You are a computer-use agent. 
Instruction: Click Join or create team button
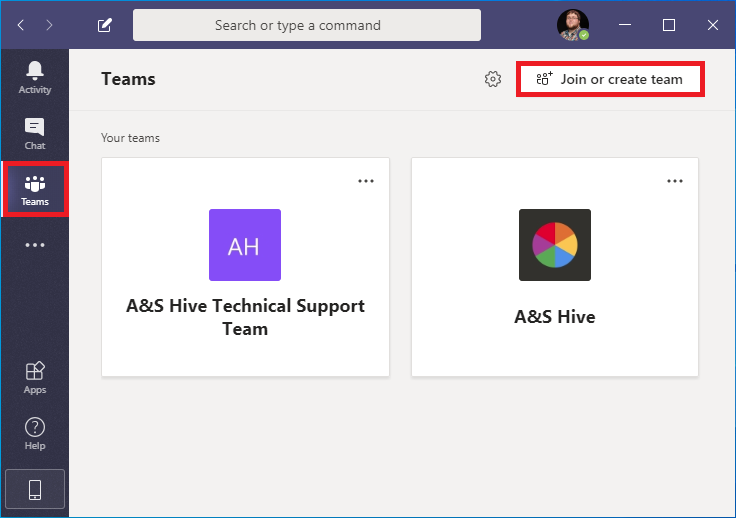(x=610, y=79)
